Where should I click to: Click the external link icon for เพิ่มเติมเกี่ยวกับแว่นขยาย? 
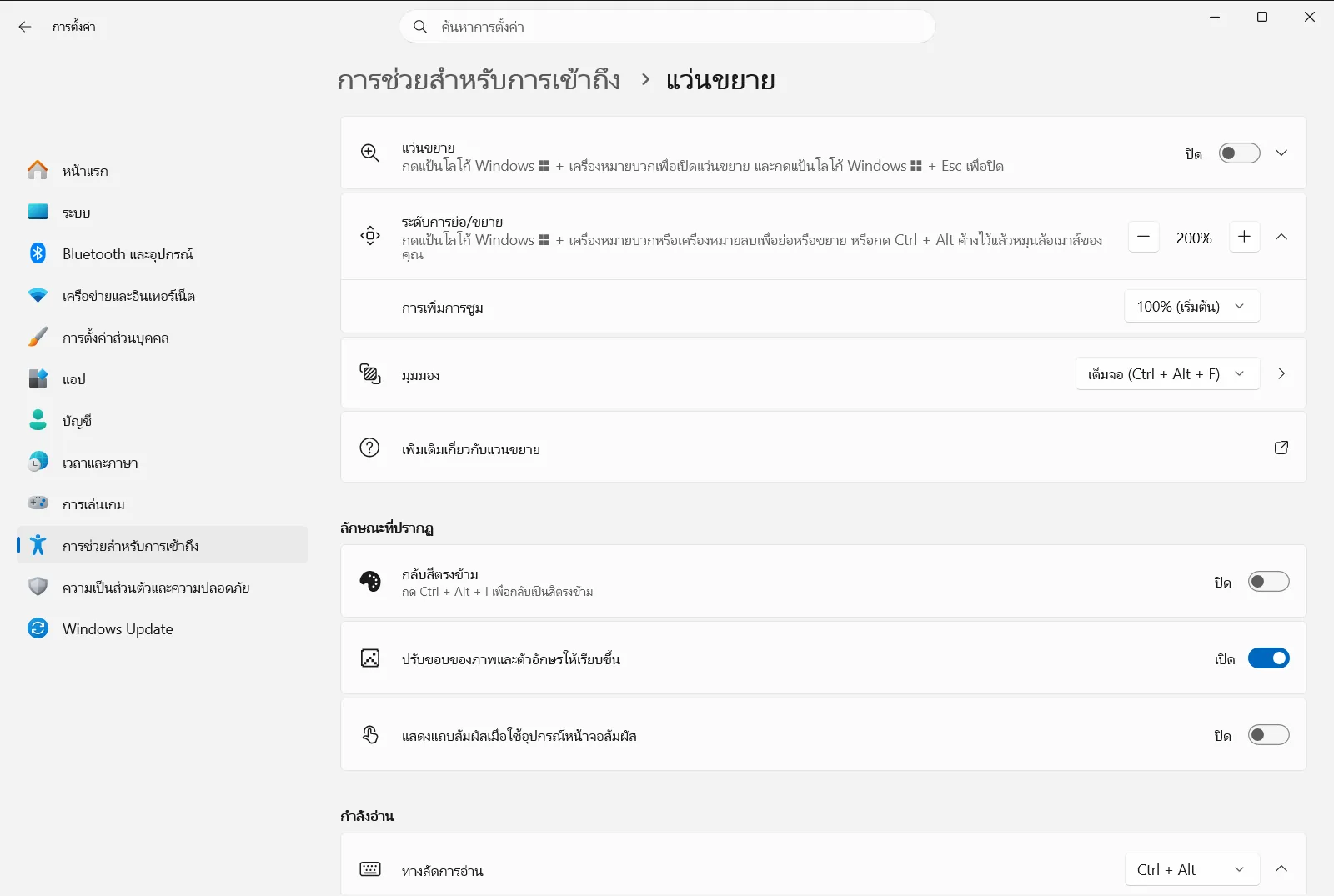(x=1281, y=448)
